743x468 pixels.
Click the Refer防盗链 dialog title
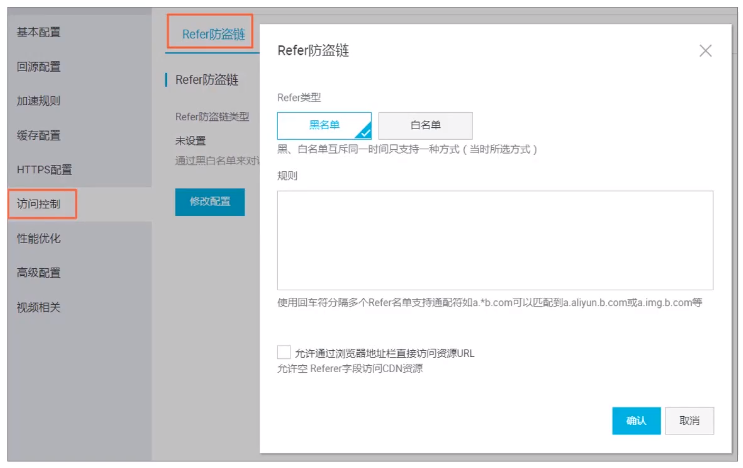[313, 51]
